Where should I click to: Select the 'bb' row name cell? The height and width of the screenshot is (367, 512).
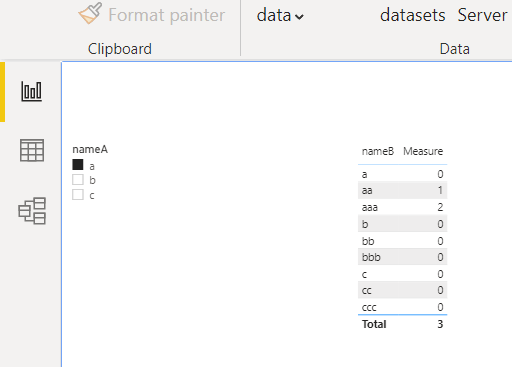coord(368,241)
